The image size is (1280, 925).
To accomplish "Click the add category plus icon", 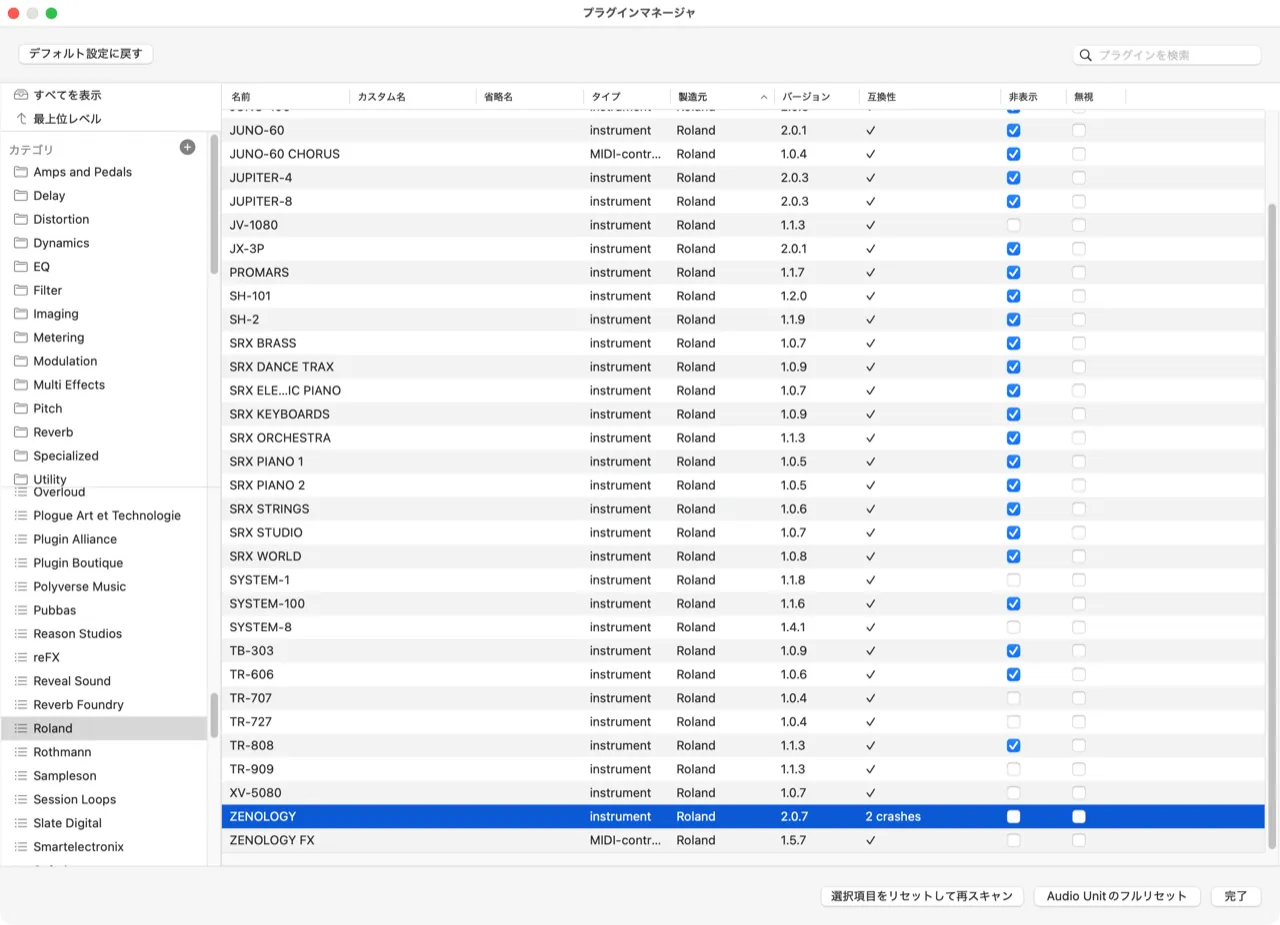I will [187, 148].
